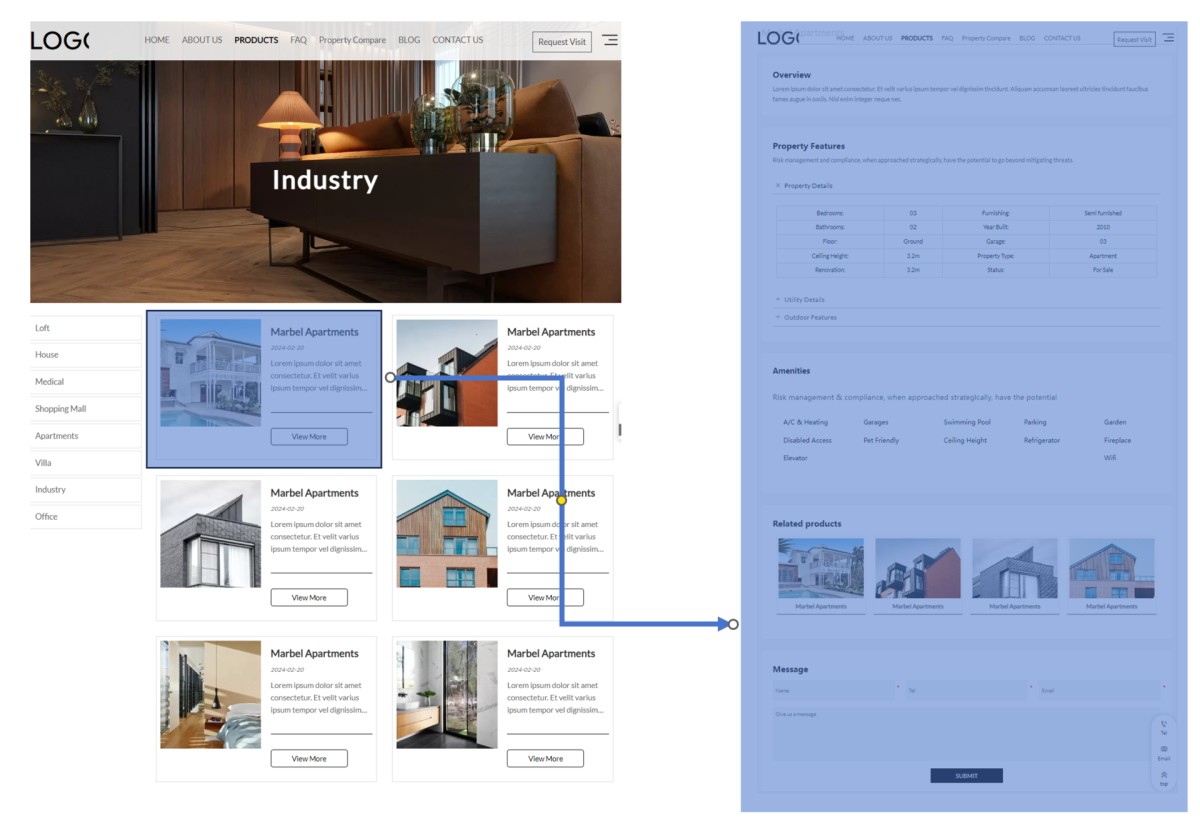This screenshot has height=825, width=1200.
Task: Open the black and red related product thumbnail
Action: tap(918, 569)
